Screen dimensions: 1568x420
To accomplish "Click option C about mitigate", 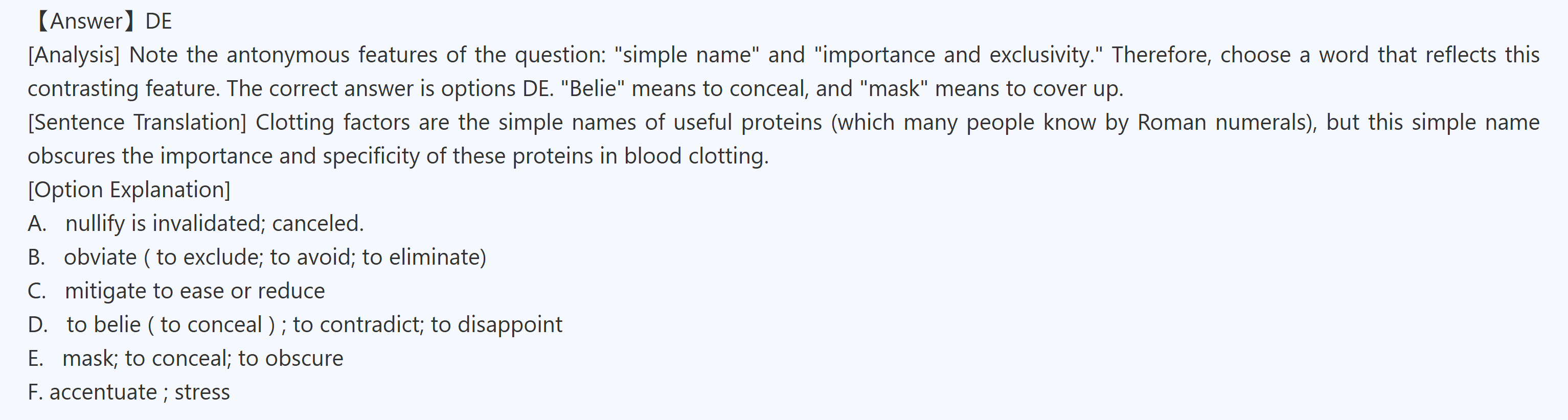I will click(176, 291).
